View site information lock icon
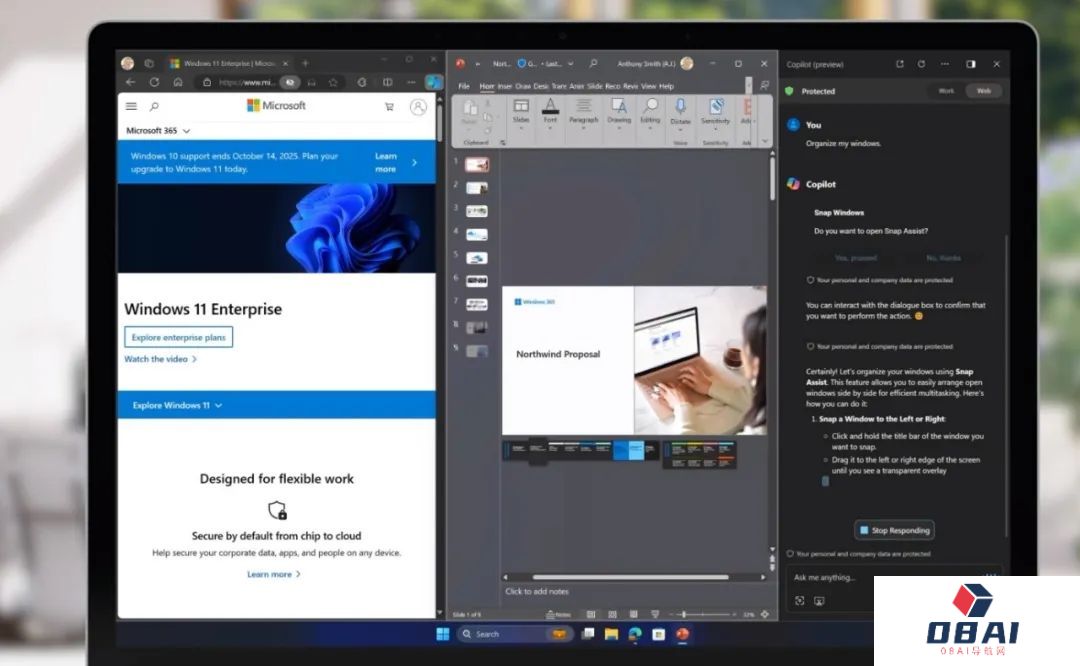The width and height of the screenshot is (1080, 666). [x=207, y=83]
